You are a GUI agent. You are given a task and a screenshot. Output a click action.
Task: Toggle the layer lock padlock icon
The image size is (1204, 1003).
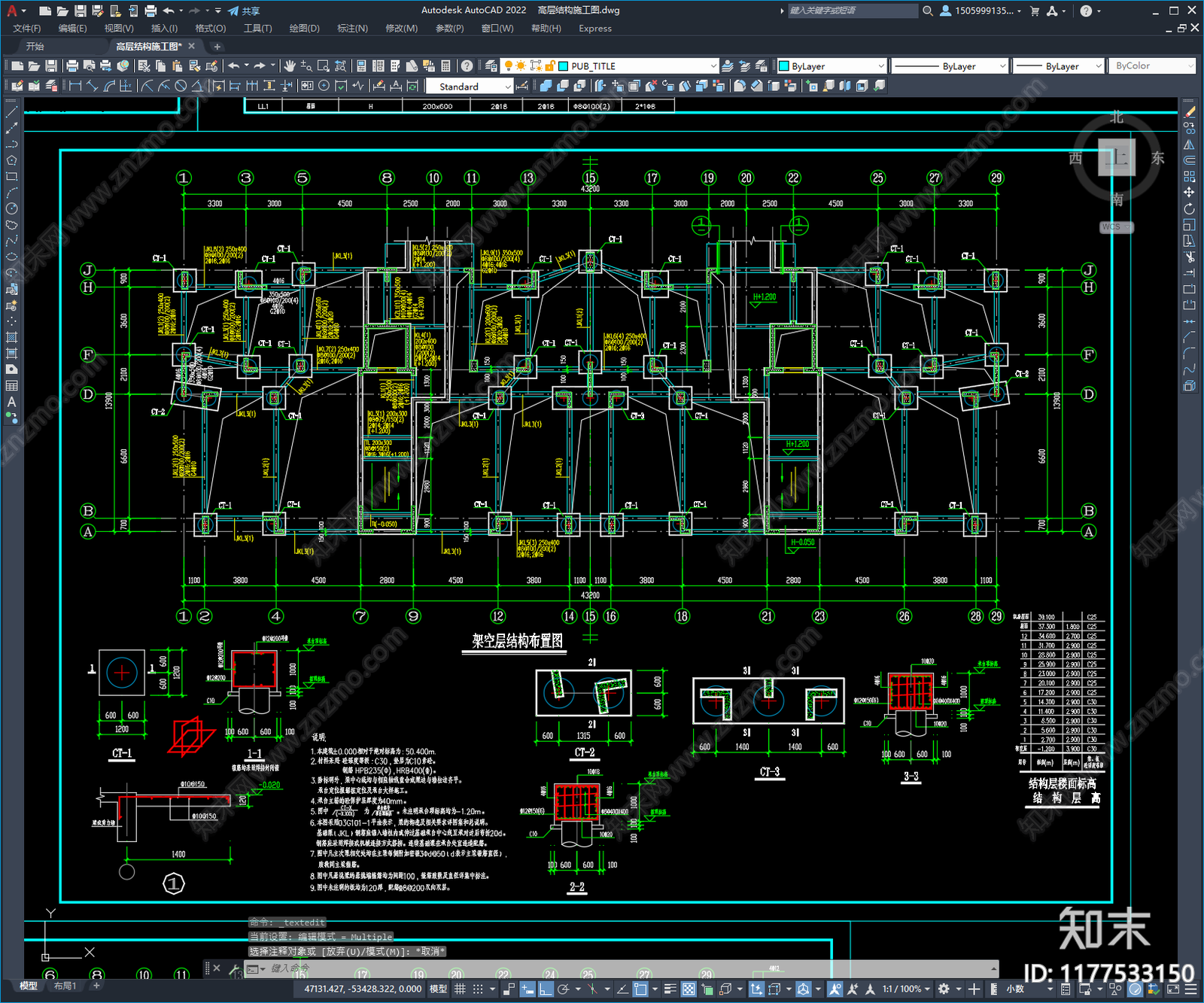coord(550,66)
